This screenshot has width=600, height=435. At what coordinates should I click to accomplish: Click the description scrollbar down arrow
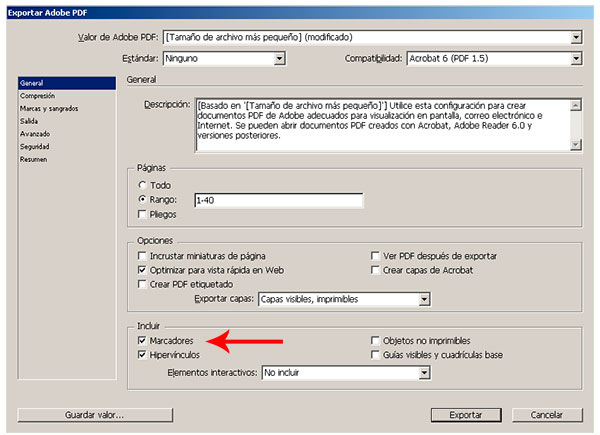[576, 145]
